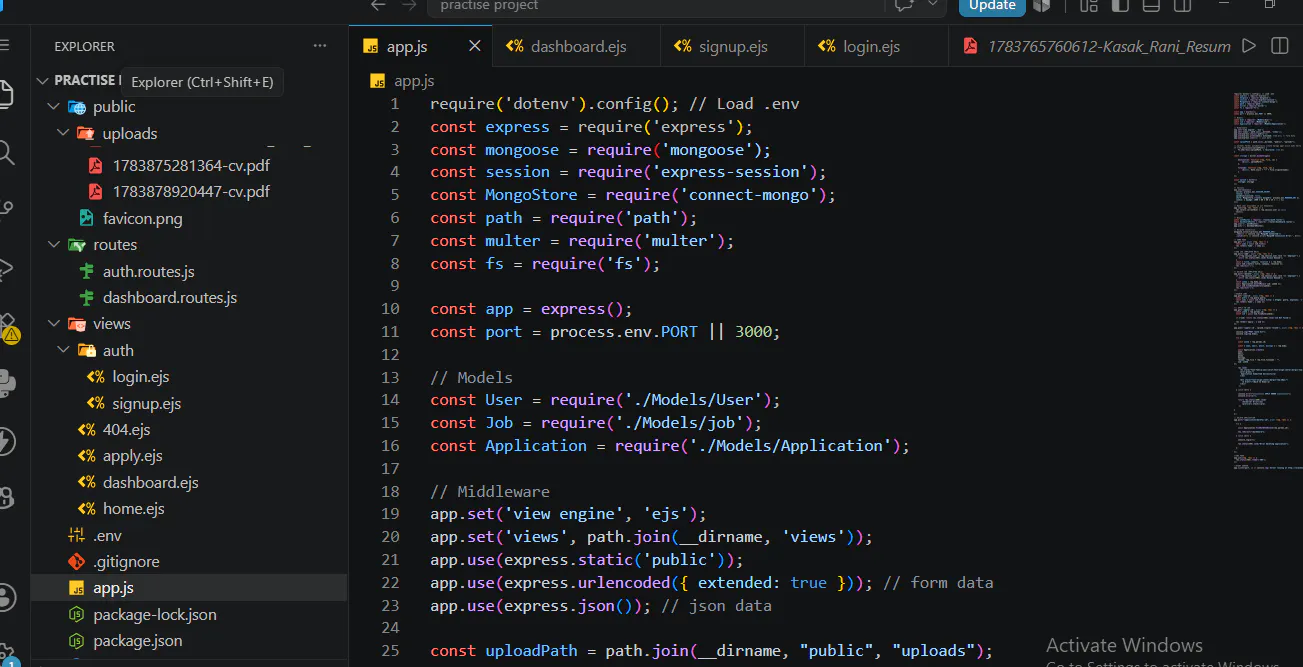Click the Go Back arrow in title bar

point(378,5)
